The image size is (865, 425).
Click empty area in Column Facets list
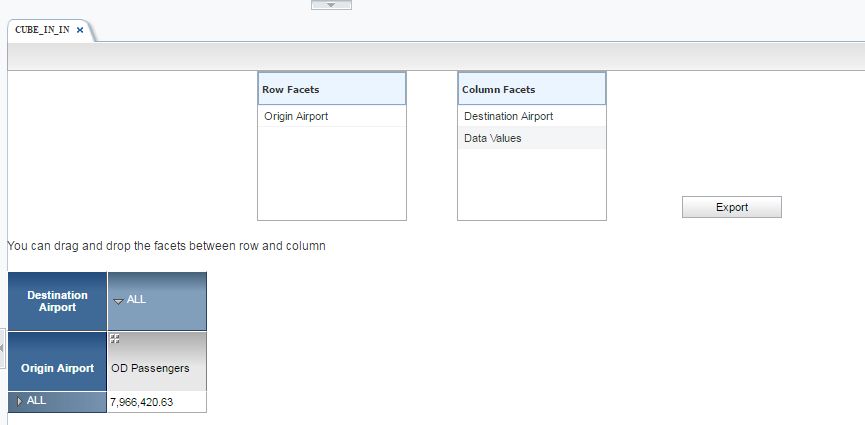531,185
